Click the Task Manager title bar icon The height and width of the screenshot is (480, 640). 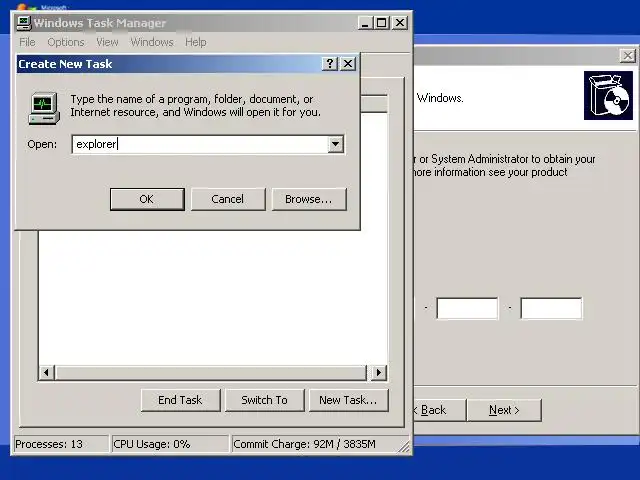pyautogui.click(x=23, y=23)
